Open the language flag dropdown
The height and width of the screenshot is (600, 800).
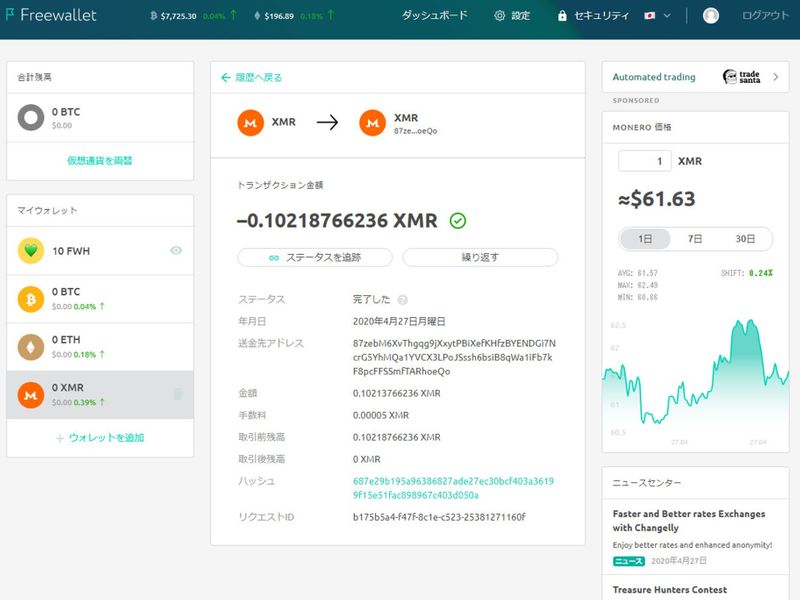[657, 16]
